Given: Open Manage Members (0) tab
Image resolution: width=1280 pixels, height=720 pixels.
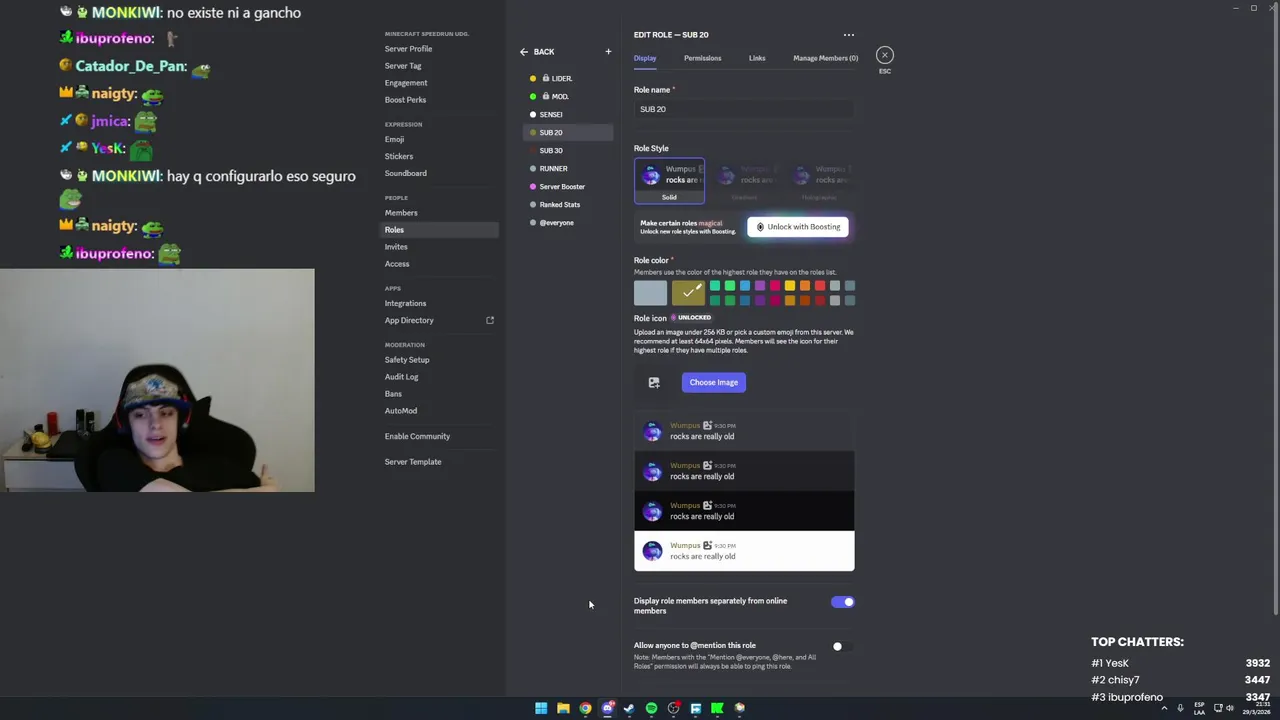Looking at the screenshot, I should point(825,58).
